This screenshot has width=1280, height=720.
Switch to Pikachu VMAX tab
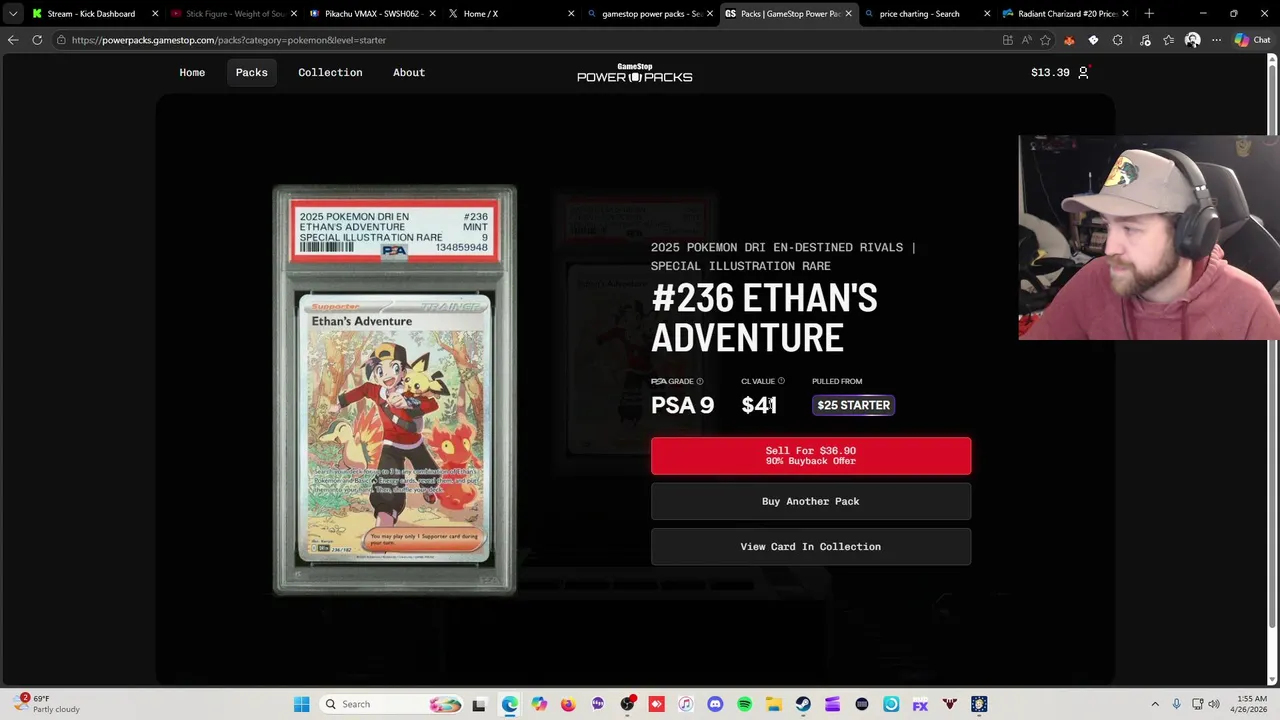[372, 14]
